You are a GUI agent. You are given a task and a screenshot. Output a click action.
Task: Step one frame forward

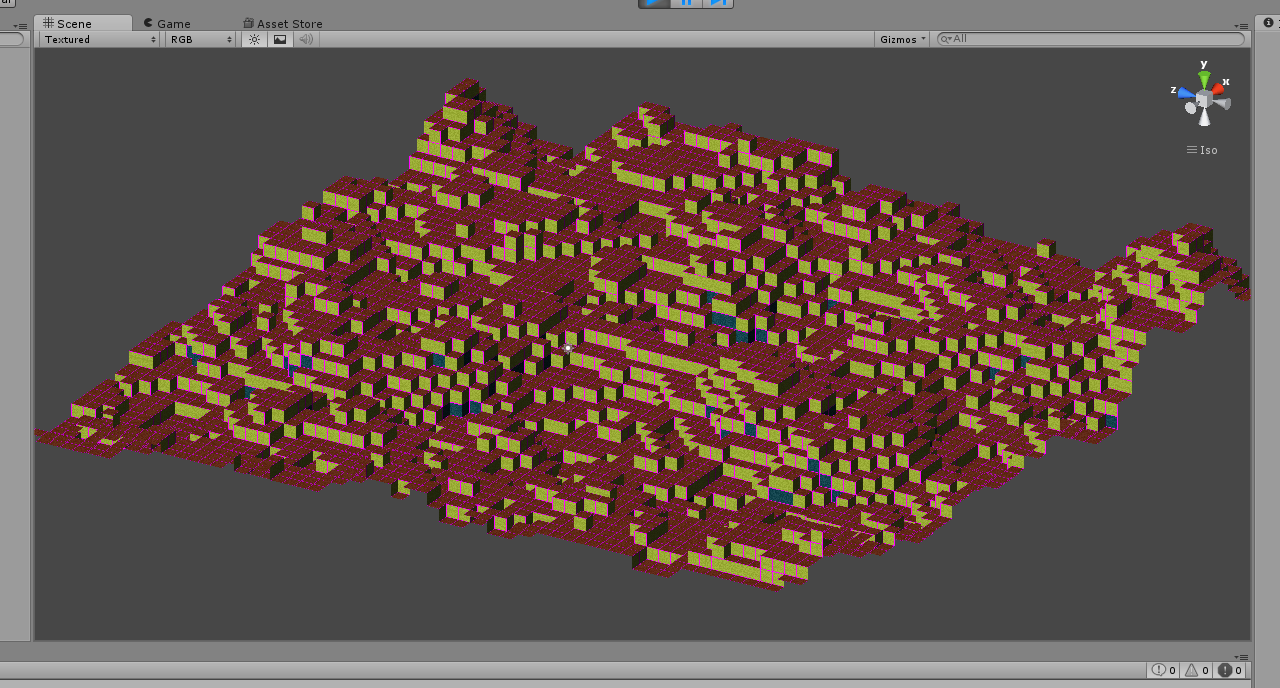tap(719, 3)
